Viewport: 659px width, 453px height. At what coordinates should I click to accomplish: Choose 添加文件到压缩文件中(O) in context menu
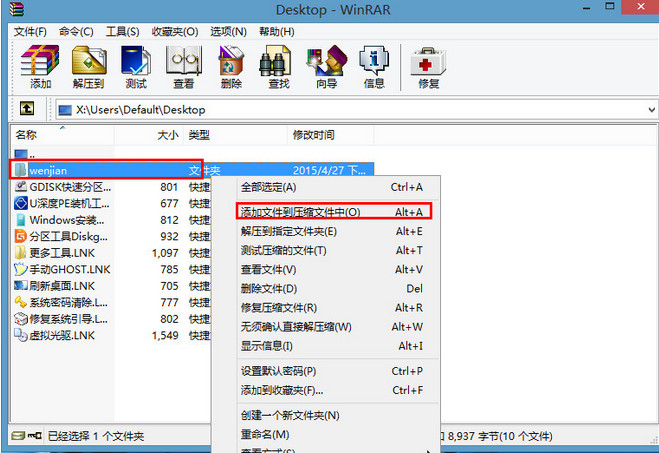click(332, 212)
